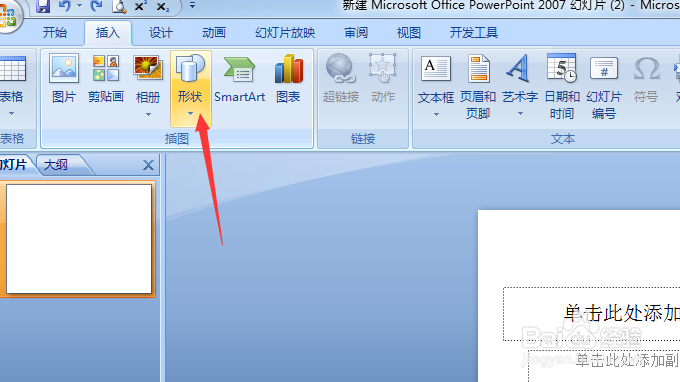The height and width of the screenshot is (382, 680).
Task: Expand the 文本框 dropdown arrow
Action: pyautogui.click(x=436, y=114)
